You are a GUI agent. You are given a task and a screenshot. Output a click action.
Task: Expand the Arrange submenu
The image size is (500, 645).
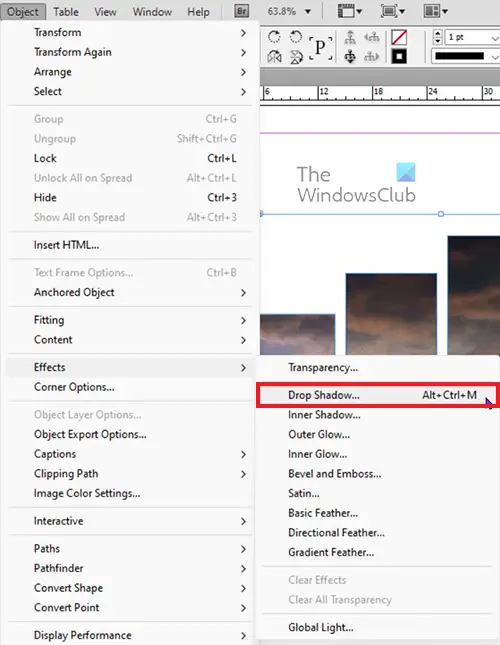click(130, 72)
